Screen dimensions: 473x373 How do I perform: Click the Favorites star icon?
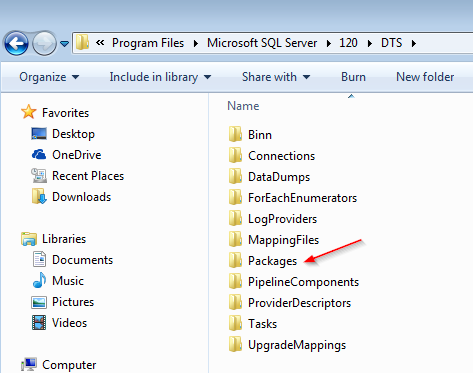(x=29, y=112)
